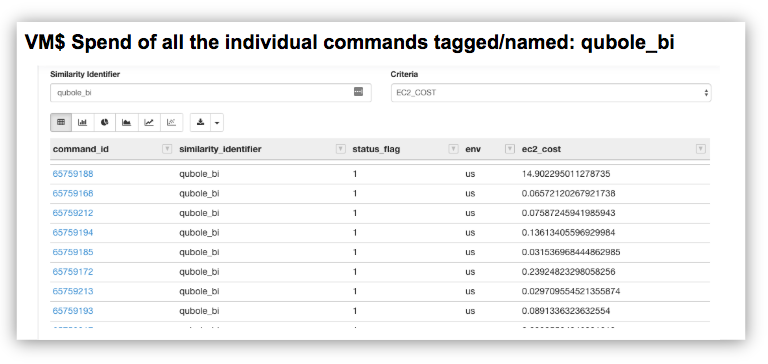Click env 'us' in row 65759172
The image size is (768, 364).
(470, 272)
